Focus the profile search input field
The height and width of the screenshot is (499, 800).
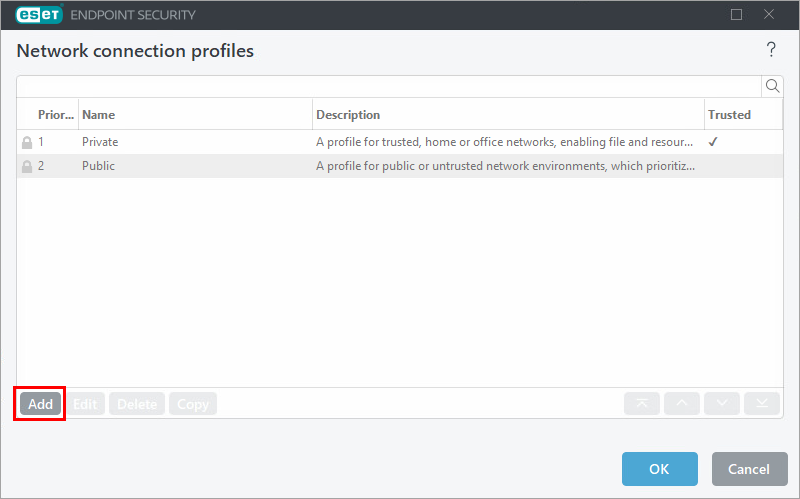pyautogui.click(x=389, y=86)
